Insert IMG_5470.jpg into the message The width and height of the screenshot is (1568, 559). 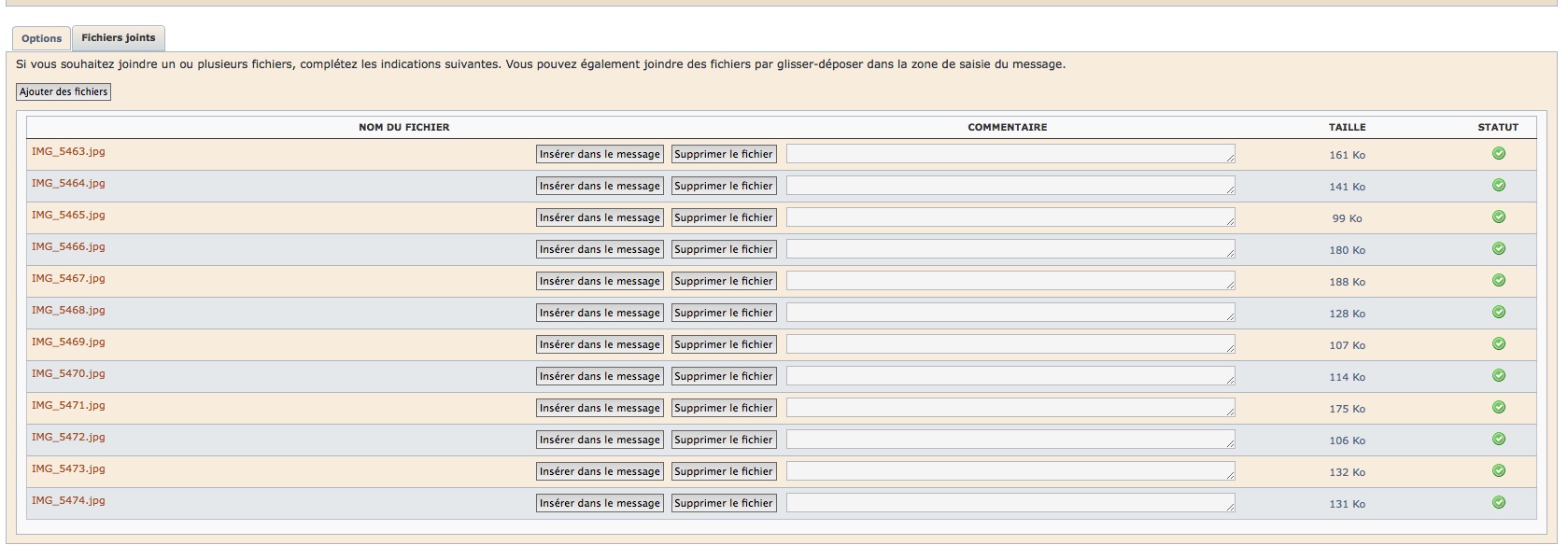tap(600, 376)
